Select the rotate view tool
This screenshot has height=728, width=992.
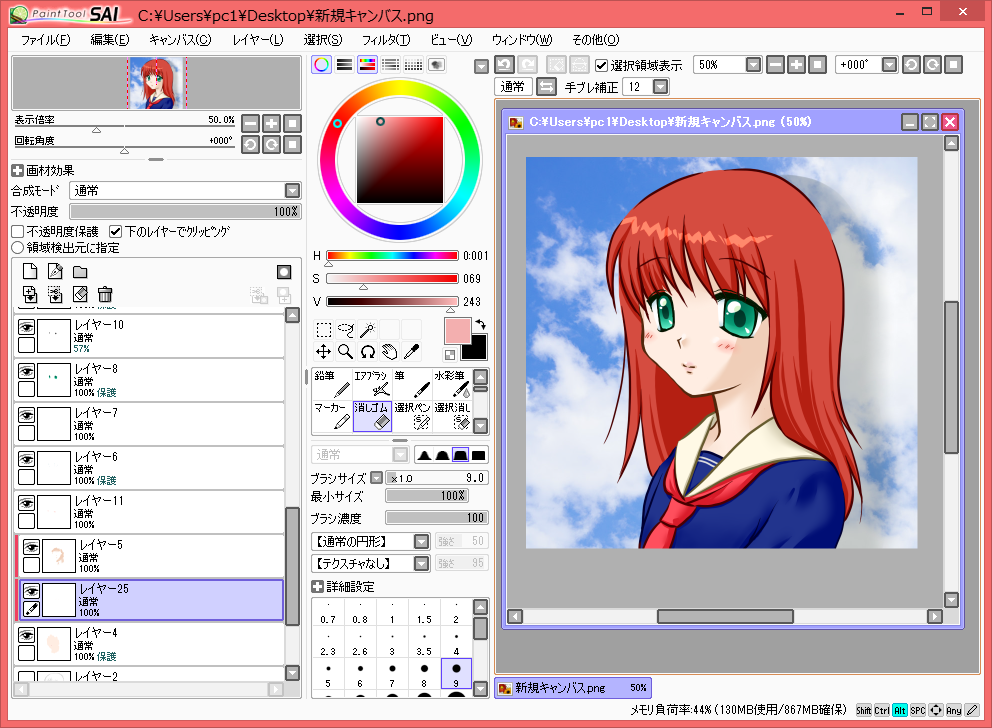point(368,352)
